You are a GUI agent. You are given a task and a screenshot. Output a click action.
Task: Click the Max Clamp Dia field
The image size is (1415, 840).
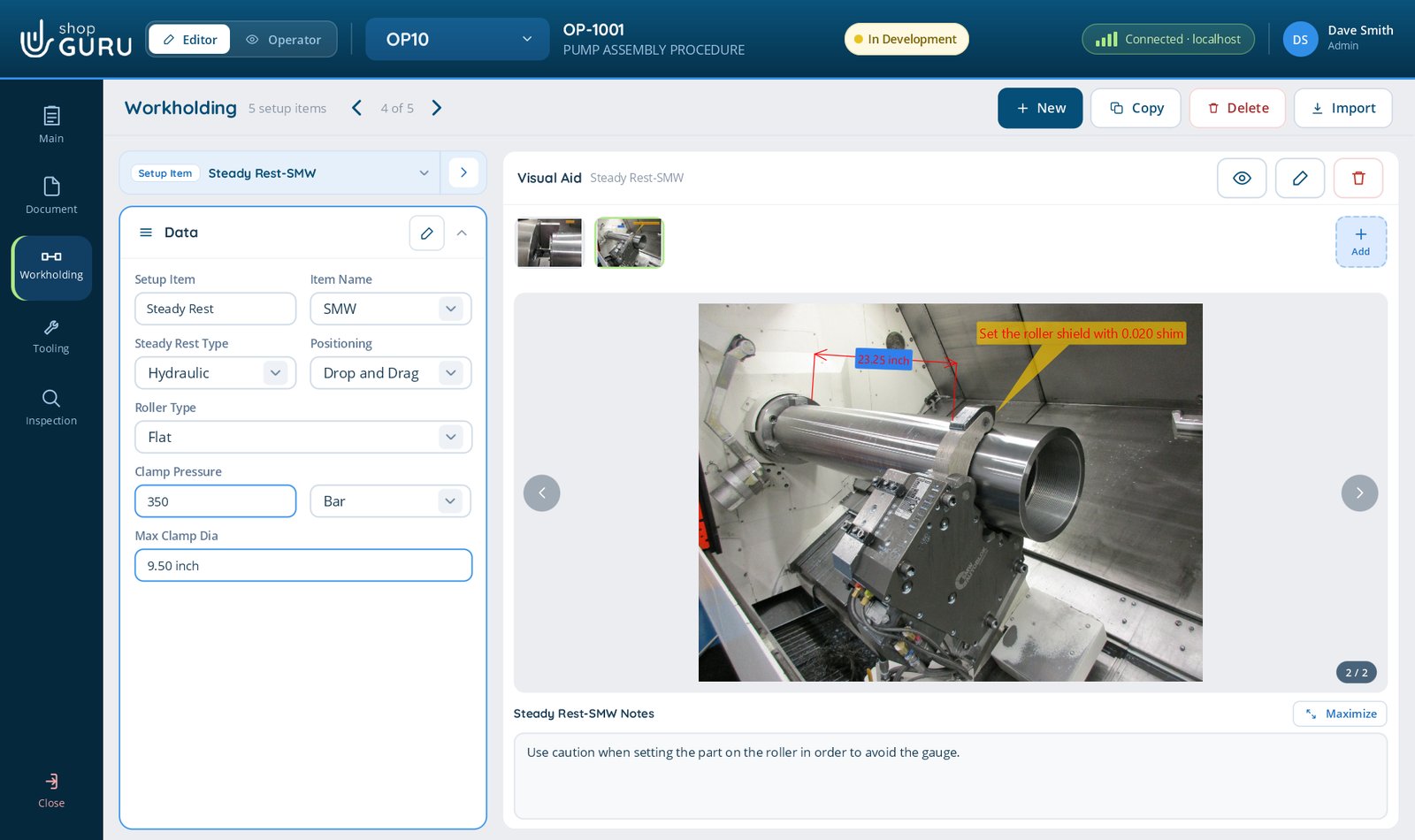[x=303, y=566]
